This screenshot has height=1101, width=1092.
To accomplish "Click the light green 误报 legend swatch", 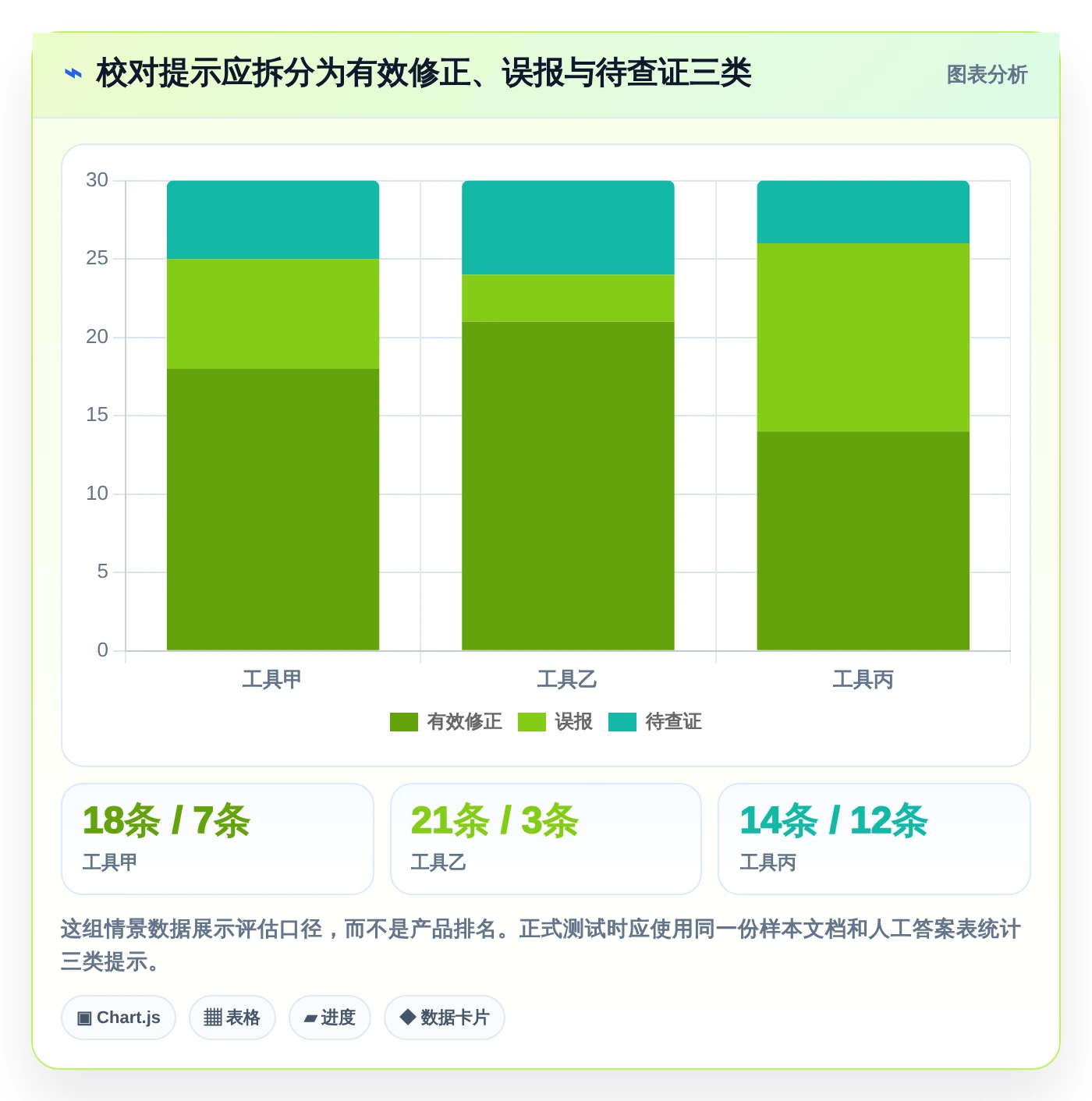I will 532,722.
